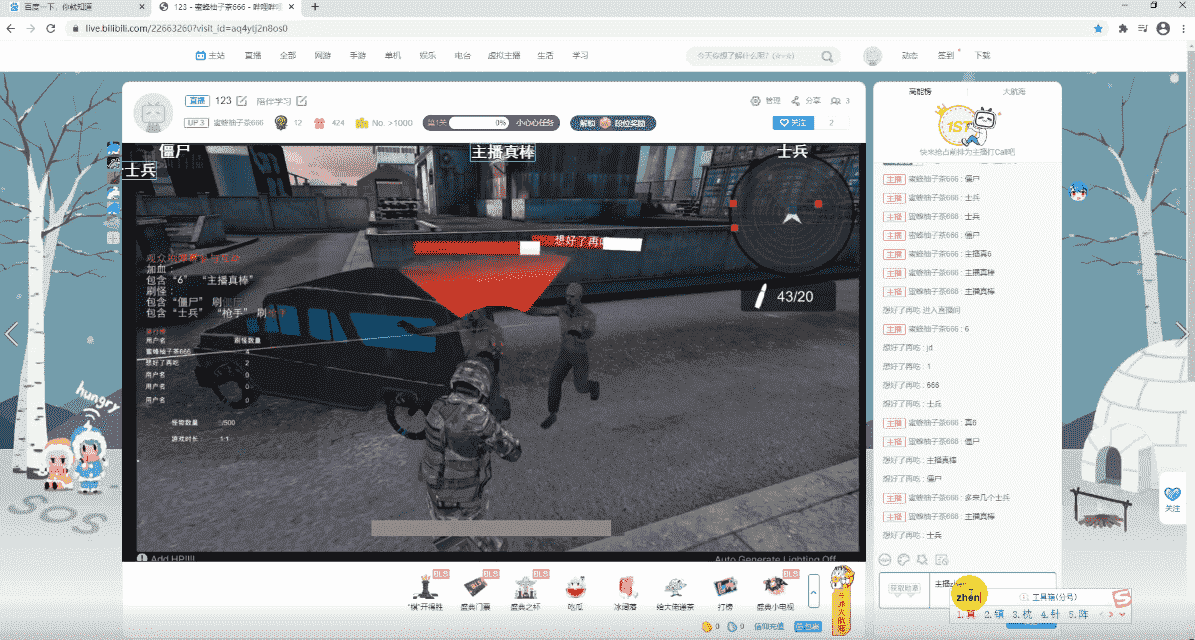This screenshot has width=1195, height=640.
Task: Click the 三界大航海 vertical banner
Action: pyautogui.click(x=840, y=599)
